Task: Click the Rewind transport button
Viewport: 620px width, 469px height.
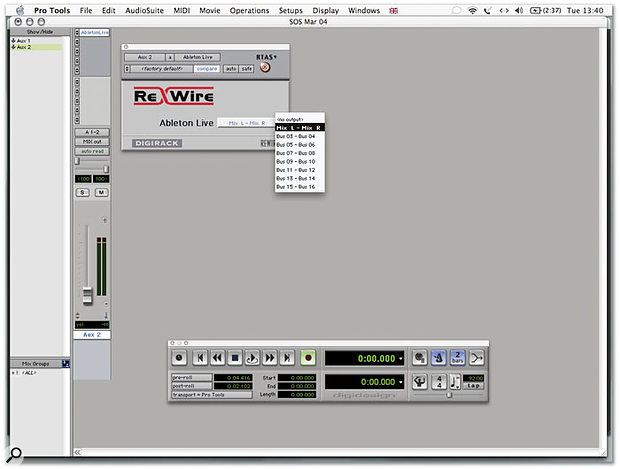Action: coord(217,358)
